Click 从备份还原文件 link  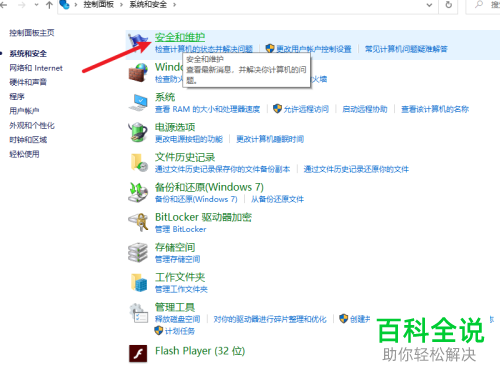[x=277, y=199]
